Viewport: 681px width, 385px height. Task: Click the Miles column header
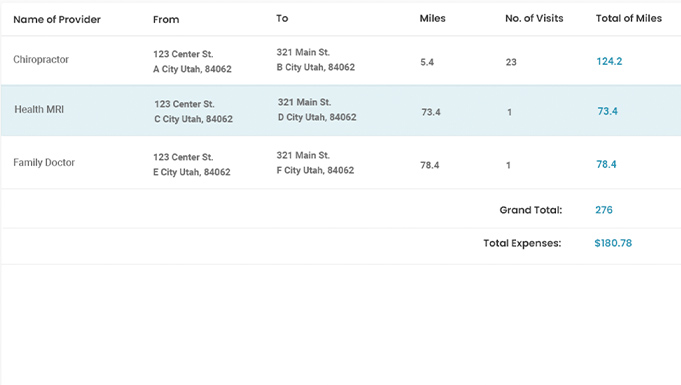point(433,18)
